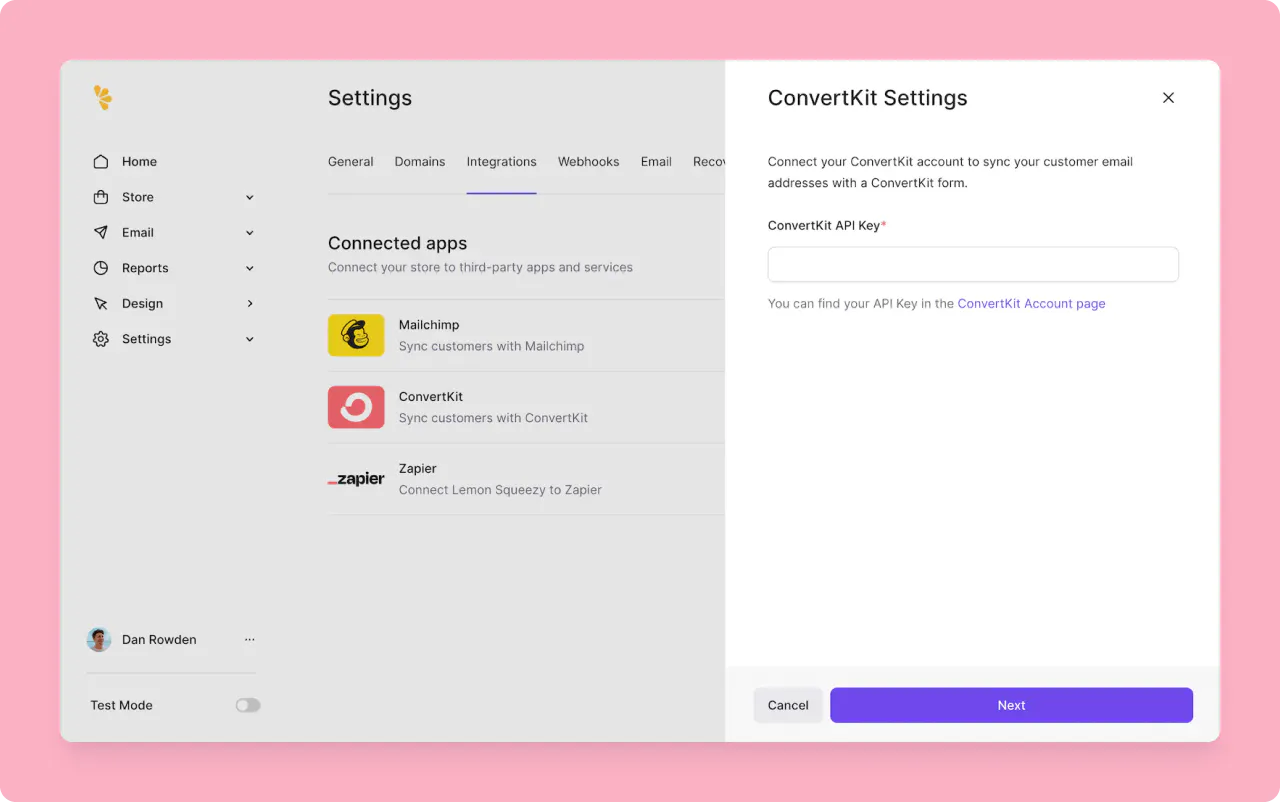
Task: Select the Design section icon
Action: [101, 303]
